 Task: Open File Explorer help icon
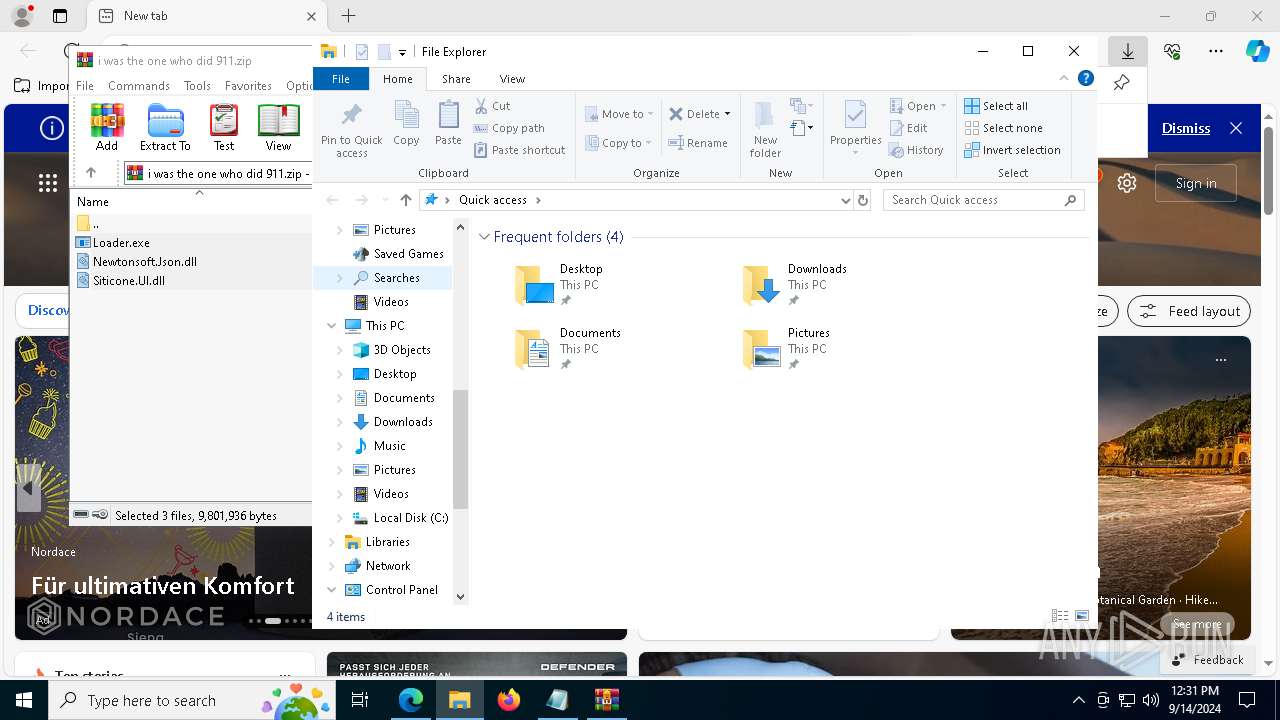tap(1086, 78)
